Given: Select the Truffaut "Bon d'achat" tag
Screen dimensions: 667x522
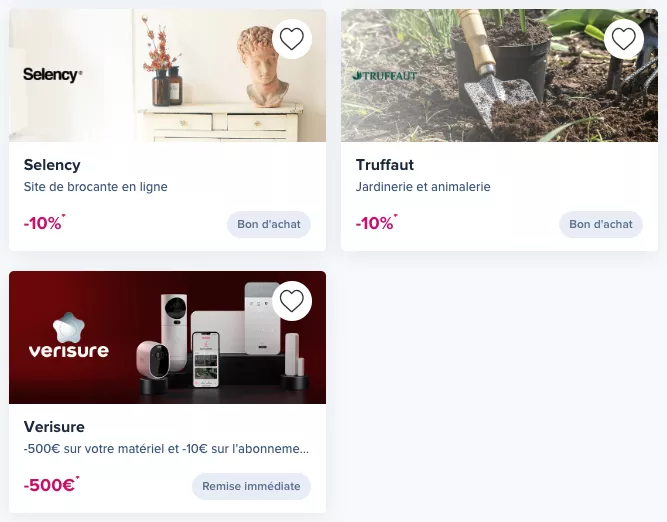Looking at the screenshot, I should click(601, 224).
